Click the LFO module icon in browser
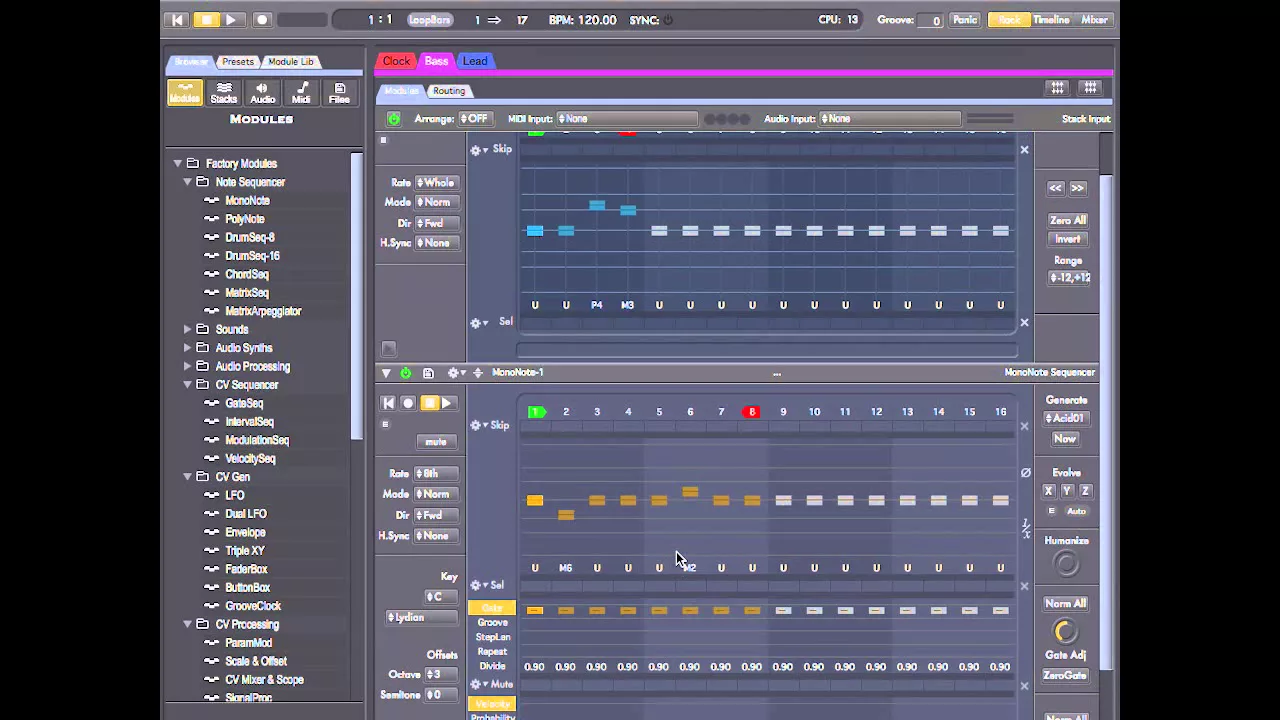The image size is (1280, 720). [x=211, y=496]
